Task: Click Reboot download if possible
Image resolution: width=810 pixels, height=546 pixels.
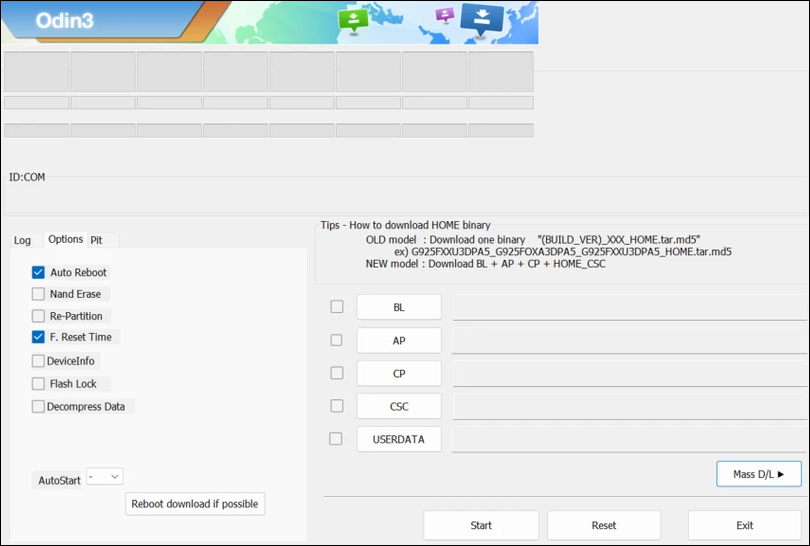Action: 195,504
